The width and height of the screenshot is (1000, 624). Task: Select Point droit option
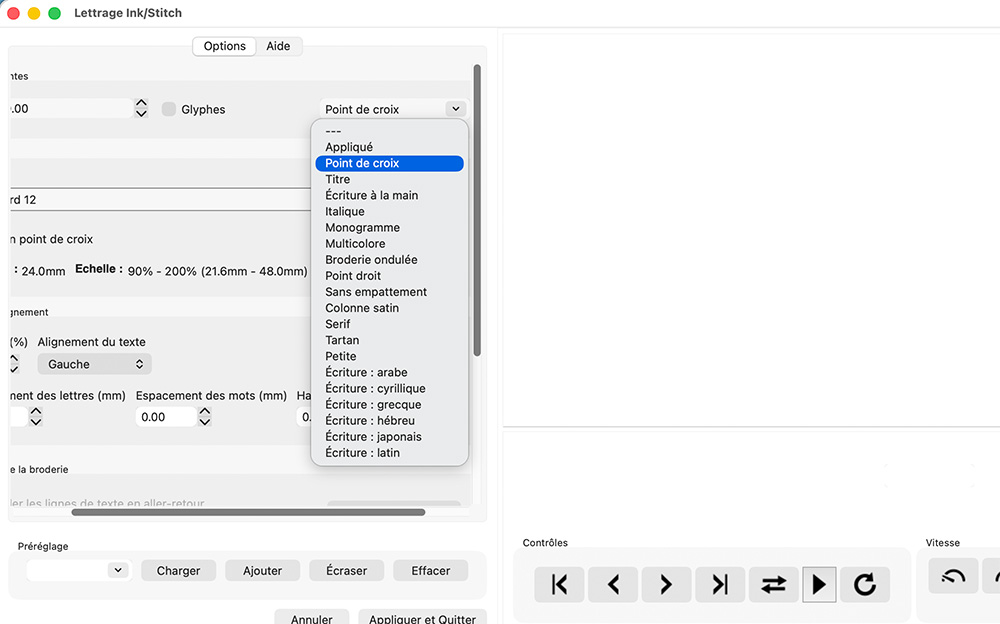390,276
